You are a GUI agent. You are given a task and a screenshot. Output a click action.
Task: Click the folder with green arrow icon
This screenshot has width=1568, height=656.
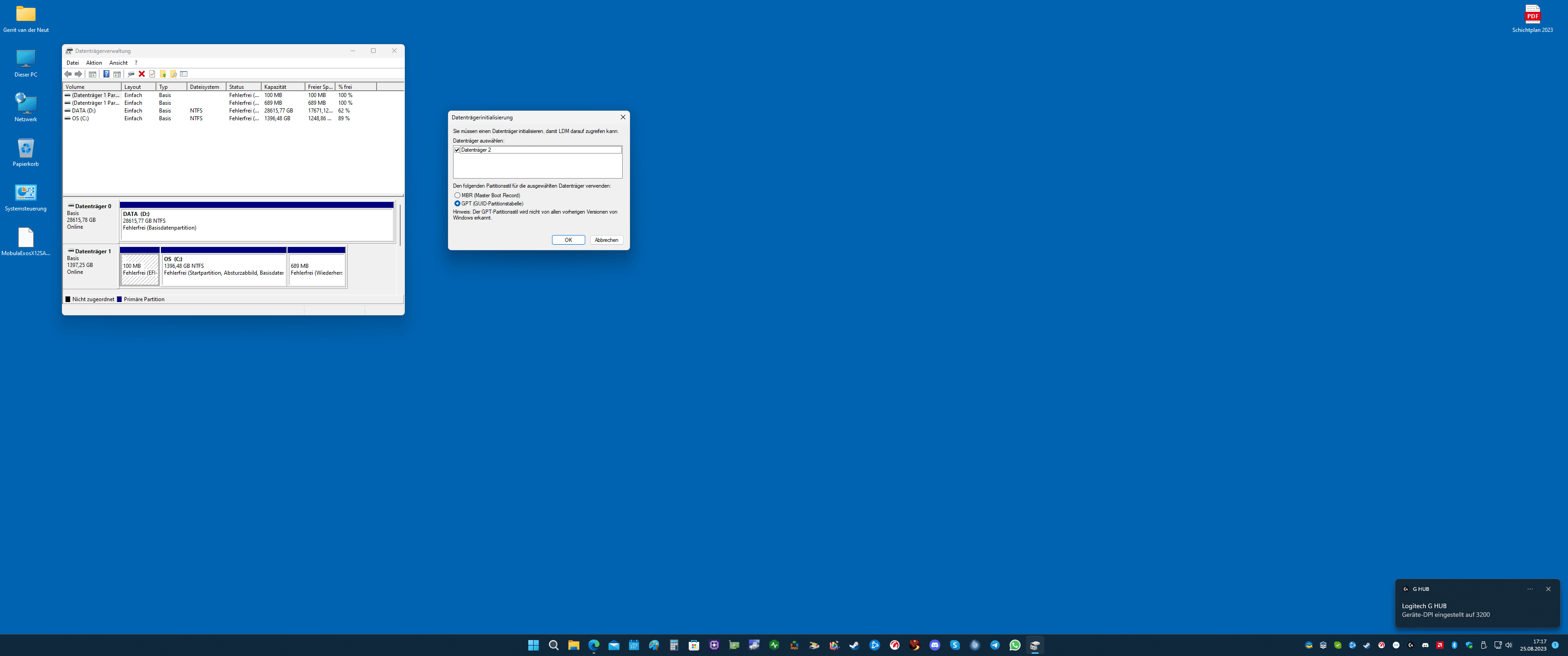163,74
